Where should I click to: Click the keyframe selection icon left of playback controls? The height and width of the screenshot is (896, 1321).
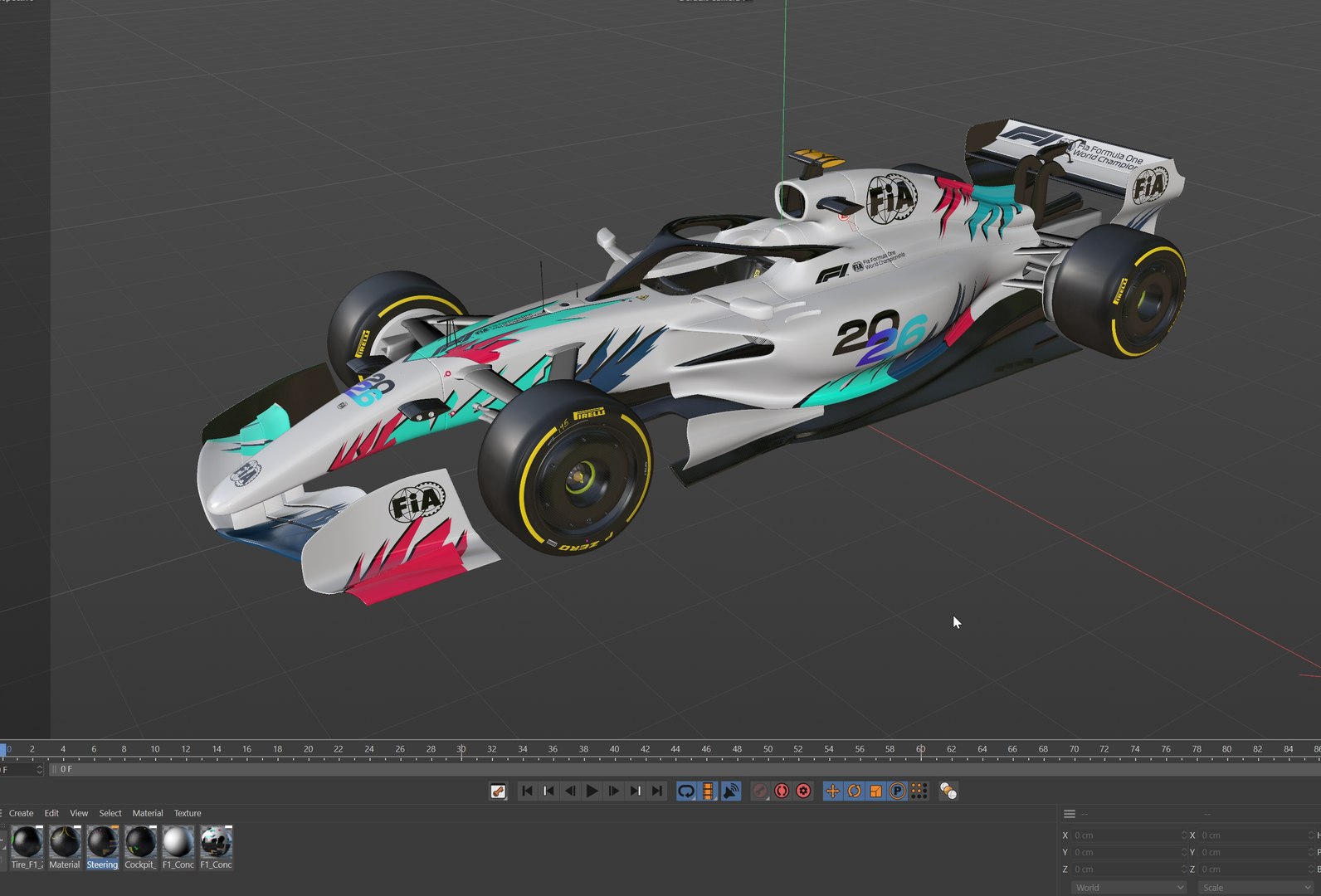tap(498, 791)
